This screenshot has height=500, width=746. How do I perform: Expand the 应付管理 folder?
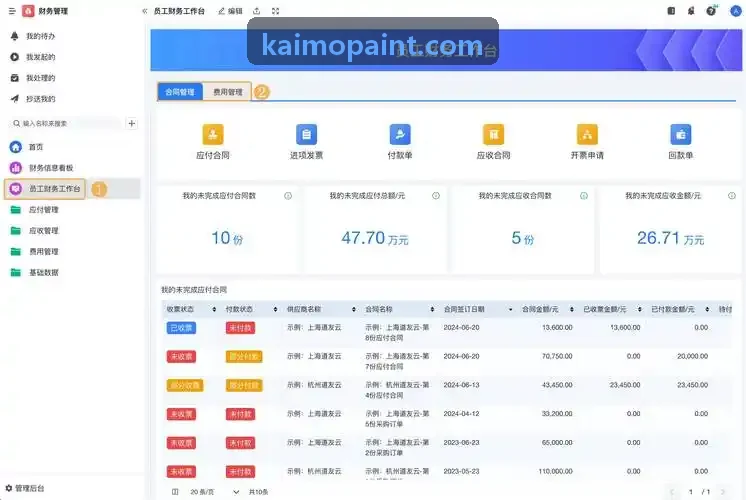click(x=43, y=210)
